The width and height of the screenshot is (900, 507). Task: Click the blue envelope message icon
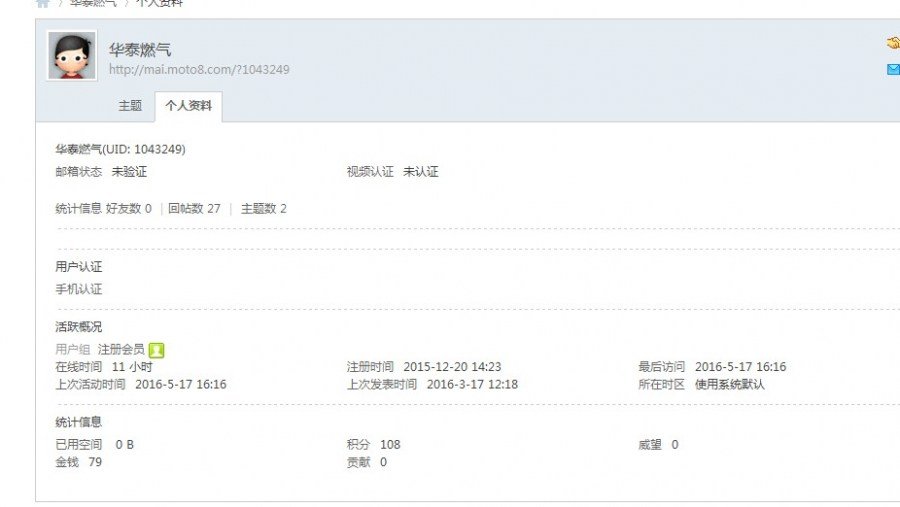892,69
